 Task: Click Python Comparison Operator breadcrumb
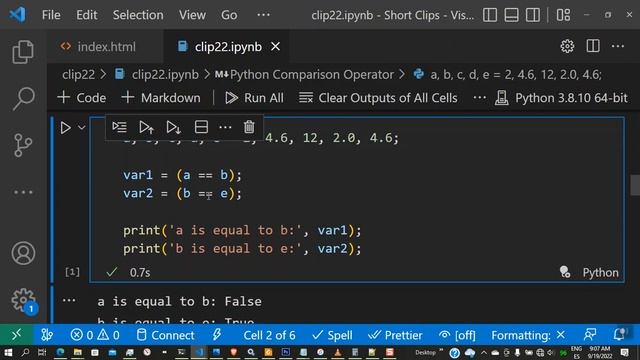coord(304,75)
